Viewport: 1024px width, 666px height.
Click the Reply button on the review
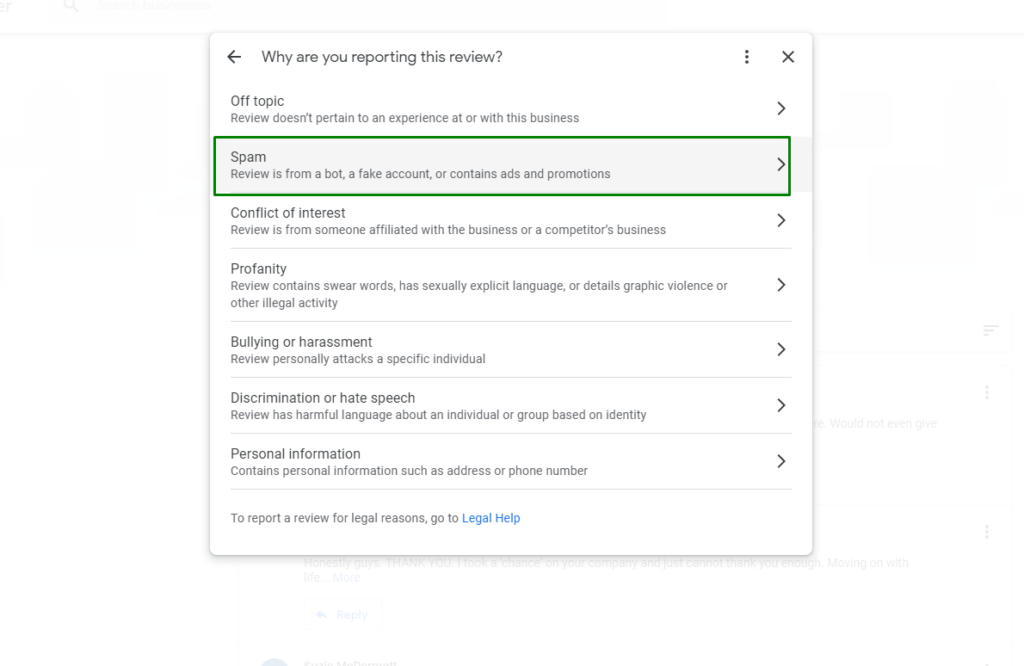click(343, 614)
